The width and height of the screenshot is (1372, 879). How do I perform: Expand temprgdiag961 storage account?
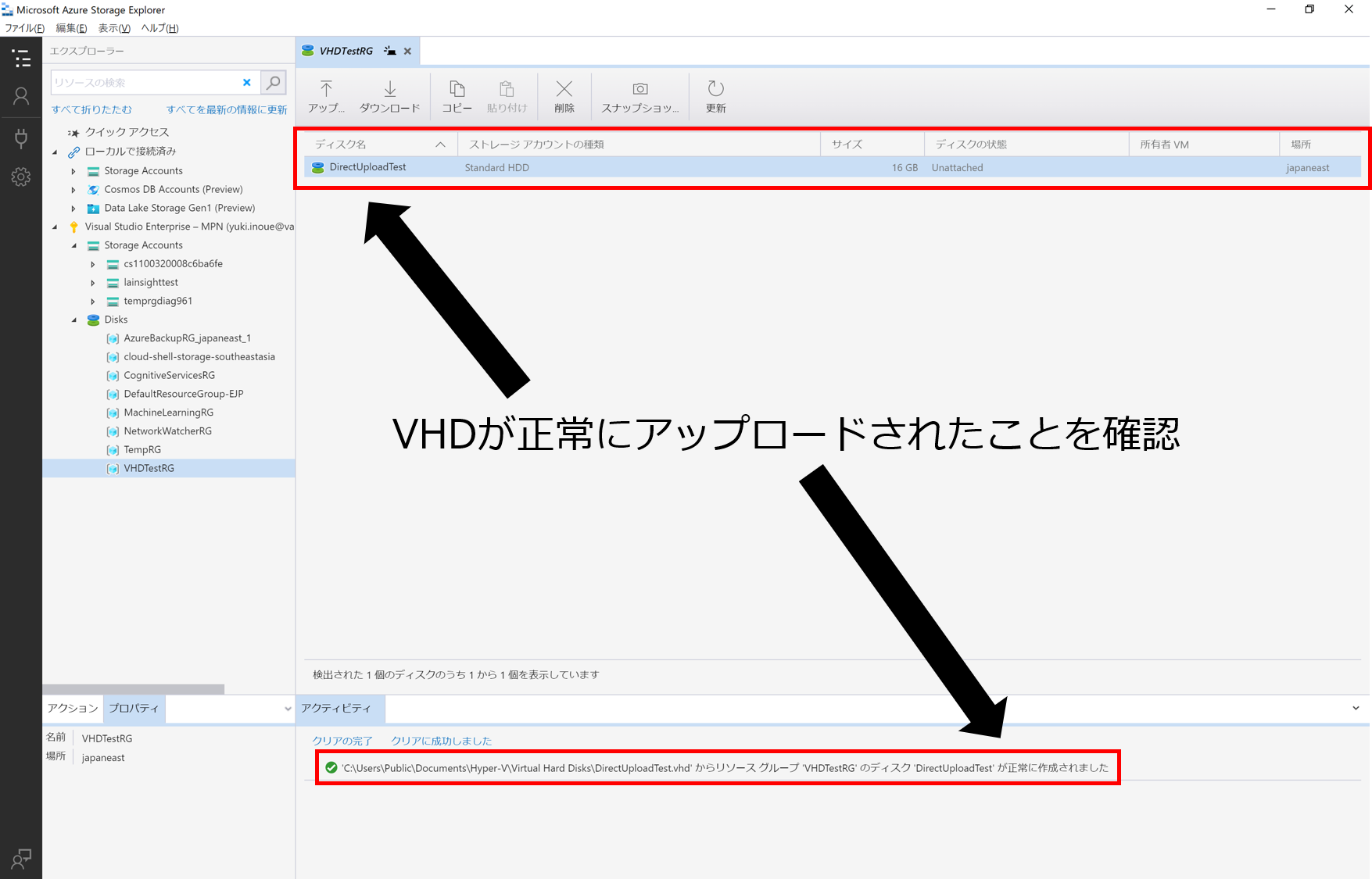(93, 302)
